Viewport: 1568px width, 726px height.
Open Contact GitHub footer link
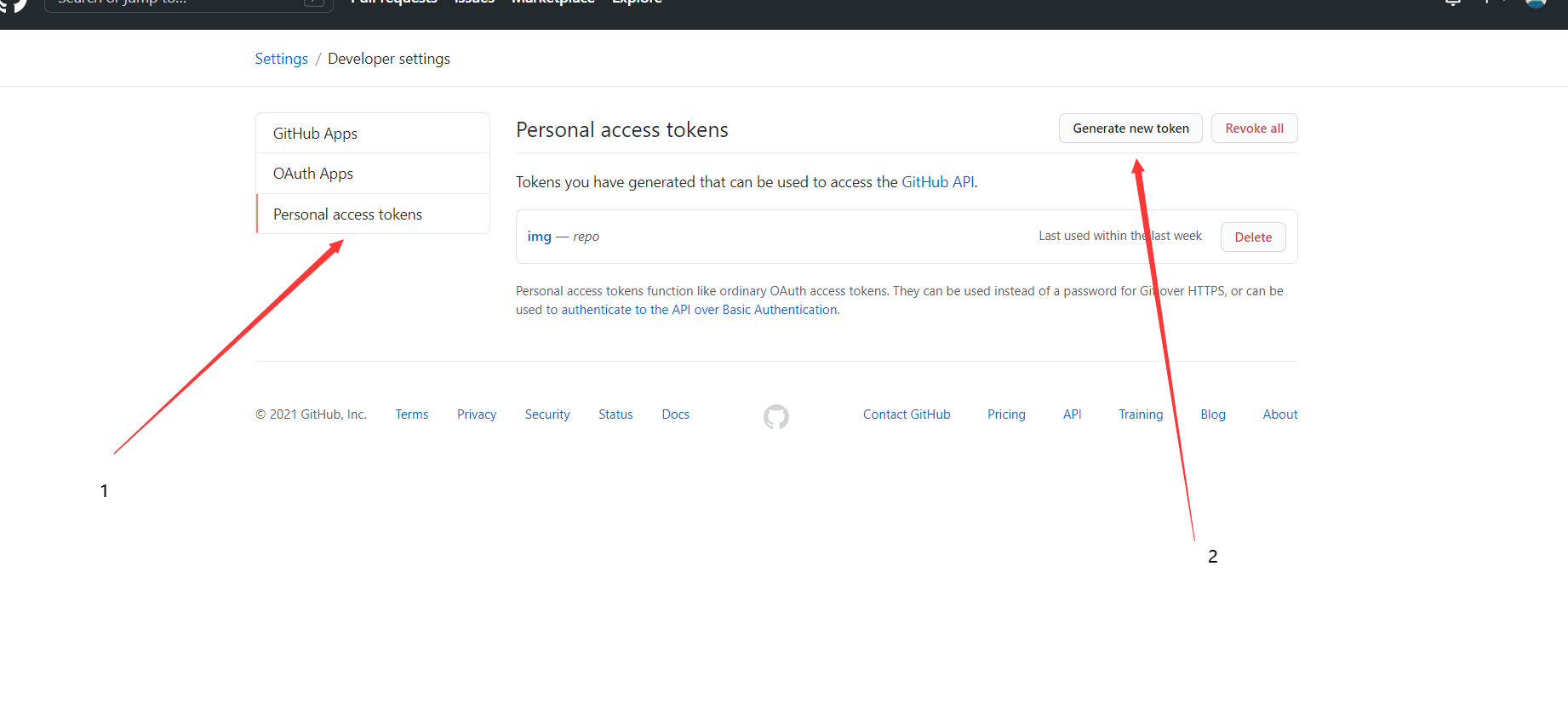907,414
